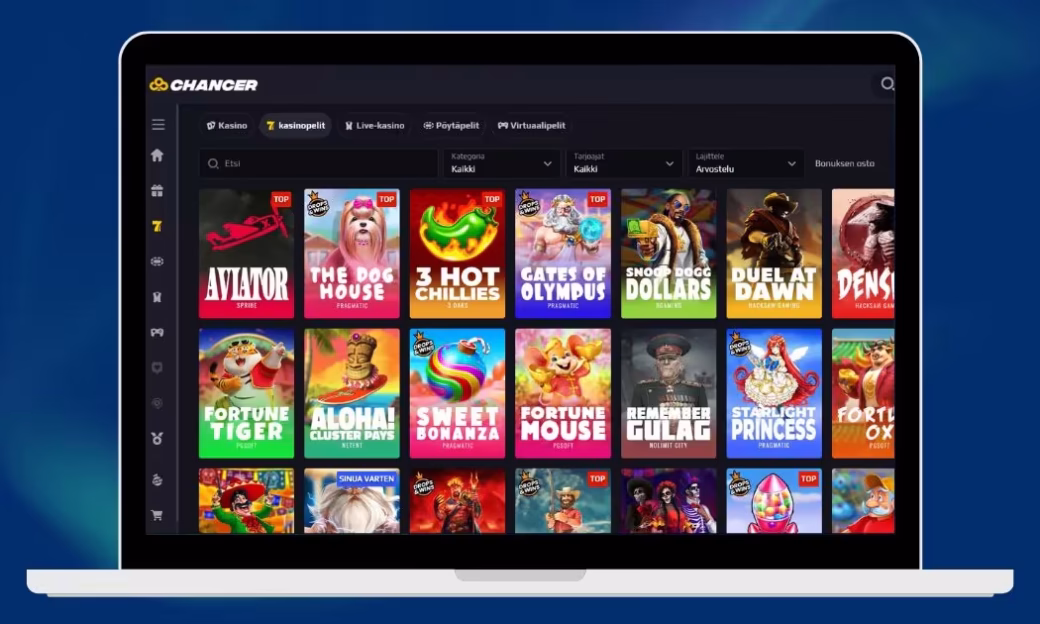Screen dimensions: 1040x624
Task: Expand the Kategoria dropdown
Action: tap(501, 163)
